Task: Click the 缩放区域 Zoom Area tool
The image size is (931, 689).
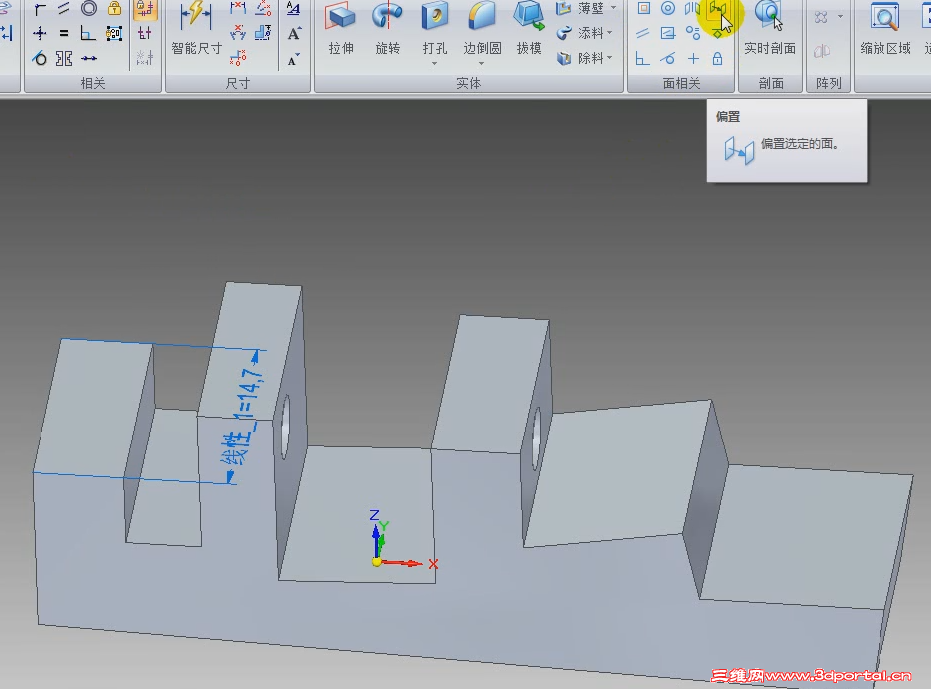Action: (x=885, y=29)
